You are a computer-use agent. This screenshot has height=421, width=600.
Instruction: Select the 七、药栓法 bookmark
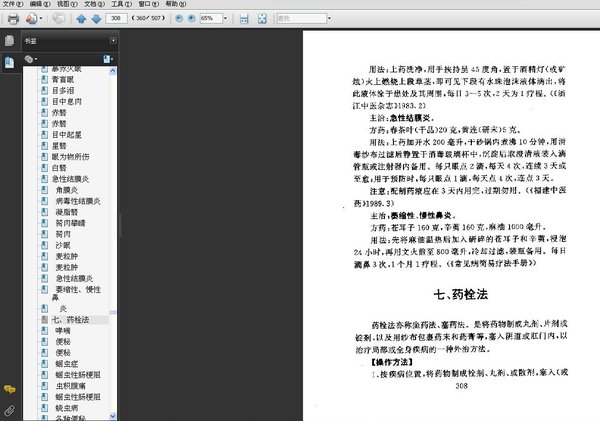tap(71, 320)
